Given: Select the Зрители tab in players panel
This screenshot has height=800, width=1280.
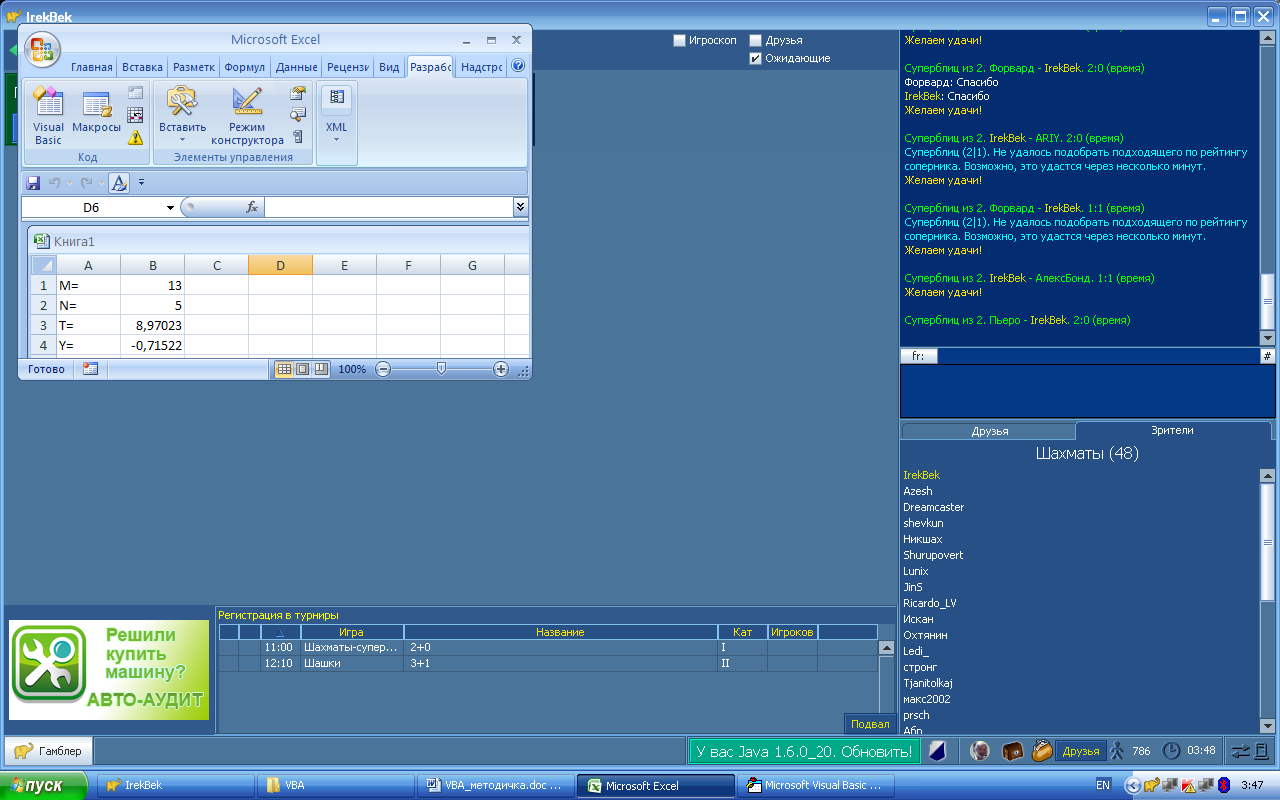Looking at the screenshot, I should click(x=1172, y=430).
